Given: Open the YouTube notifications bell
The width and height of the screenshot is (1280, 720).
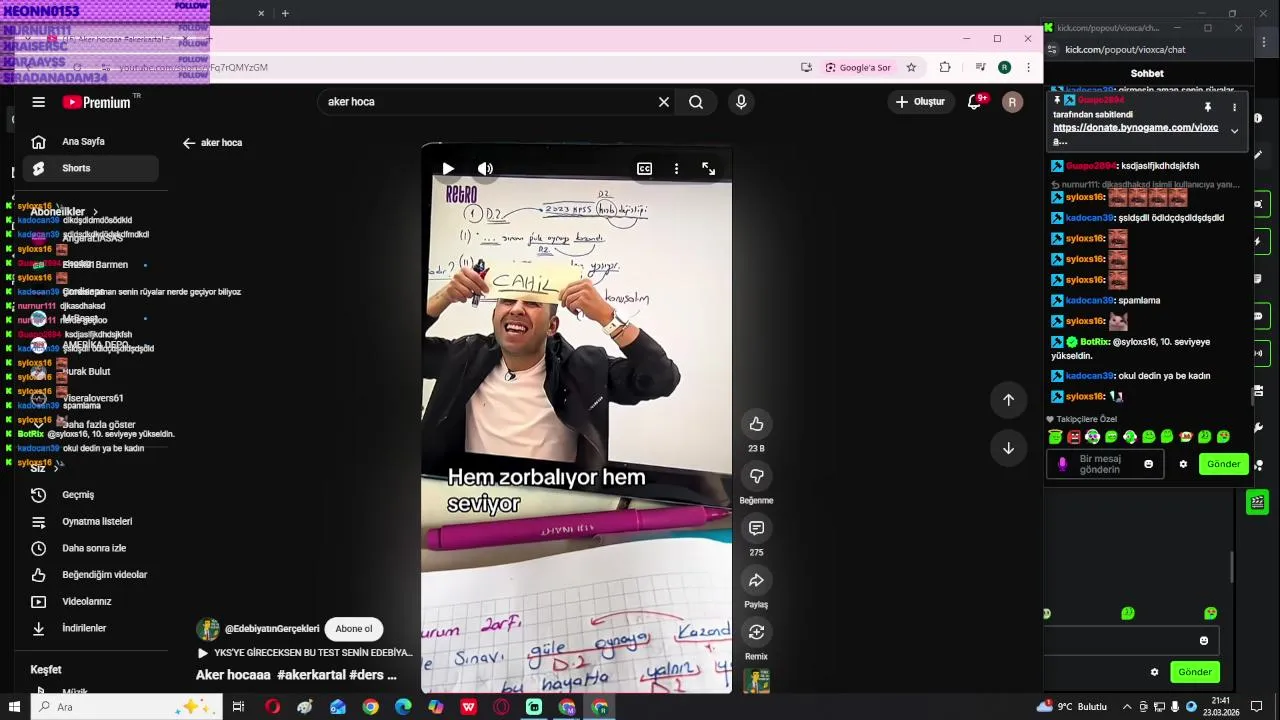Looking at the screenshot, I should pyautogui.click(x=975, y=102).
